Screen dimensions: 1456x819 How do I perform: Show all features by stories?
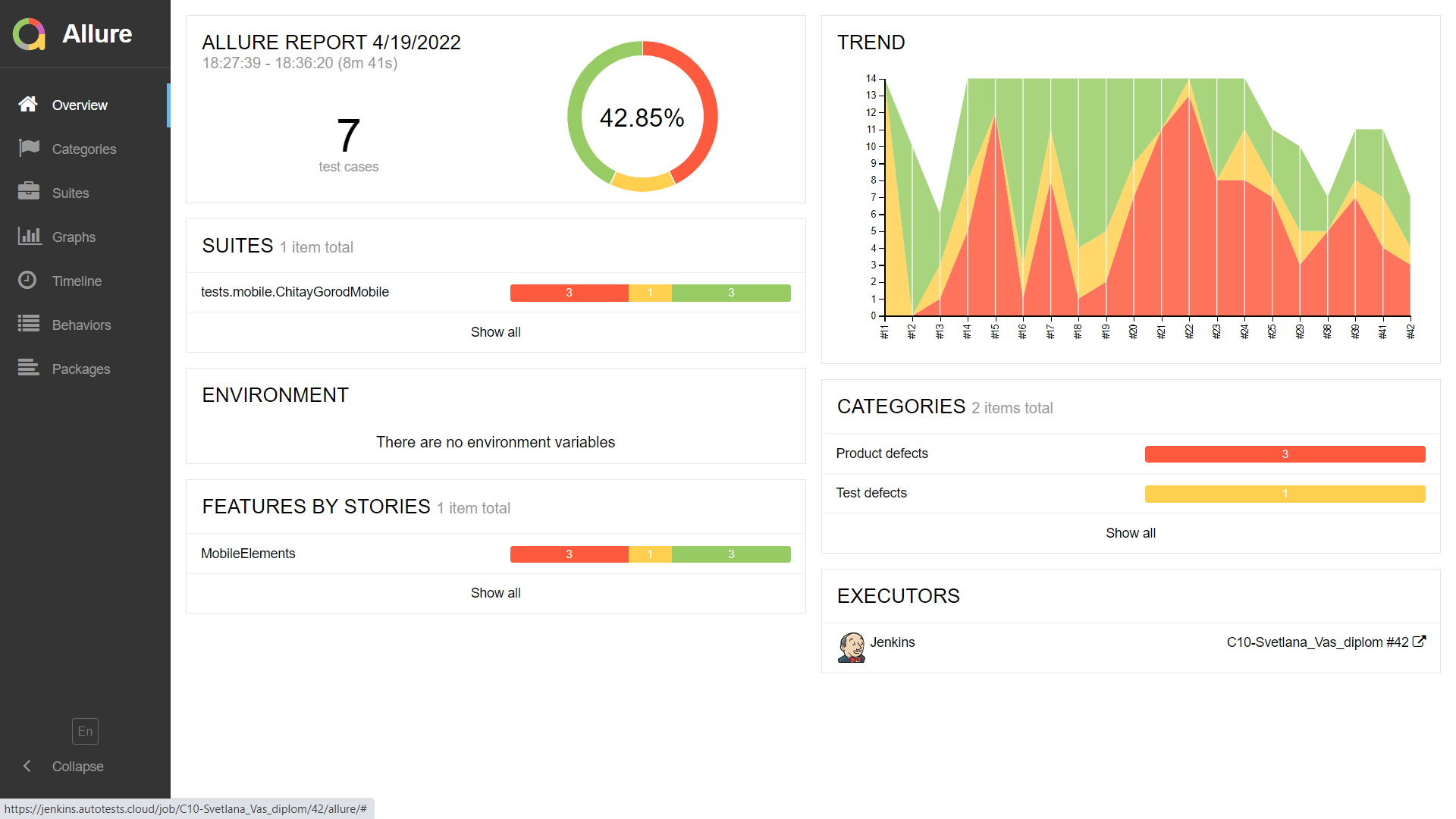(495, 593)
